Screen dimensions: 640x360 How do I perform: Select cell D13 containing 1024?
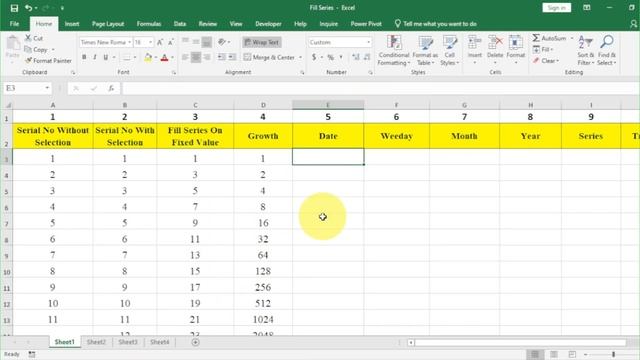point(263,320)
